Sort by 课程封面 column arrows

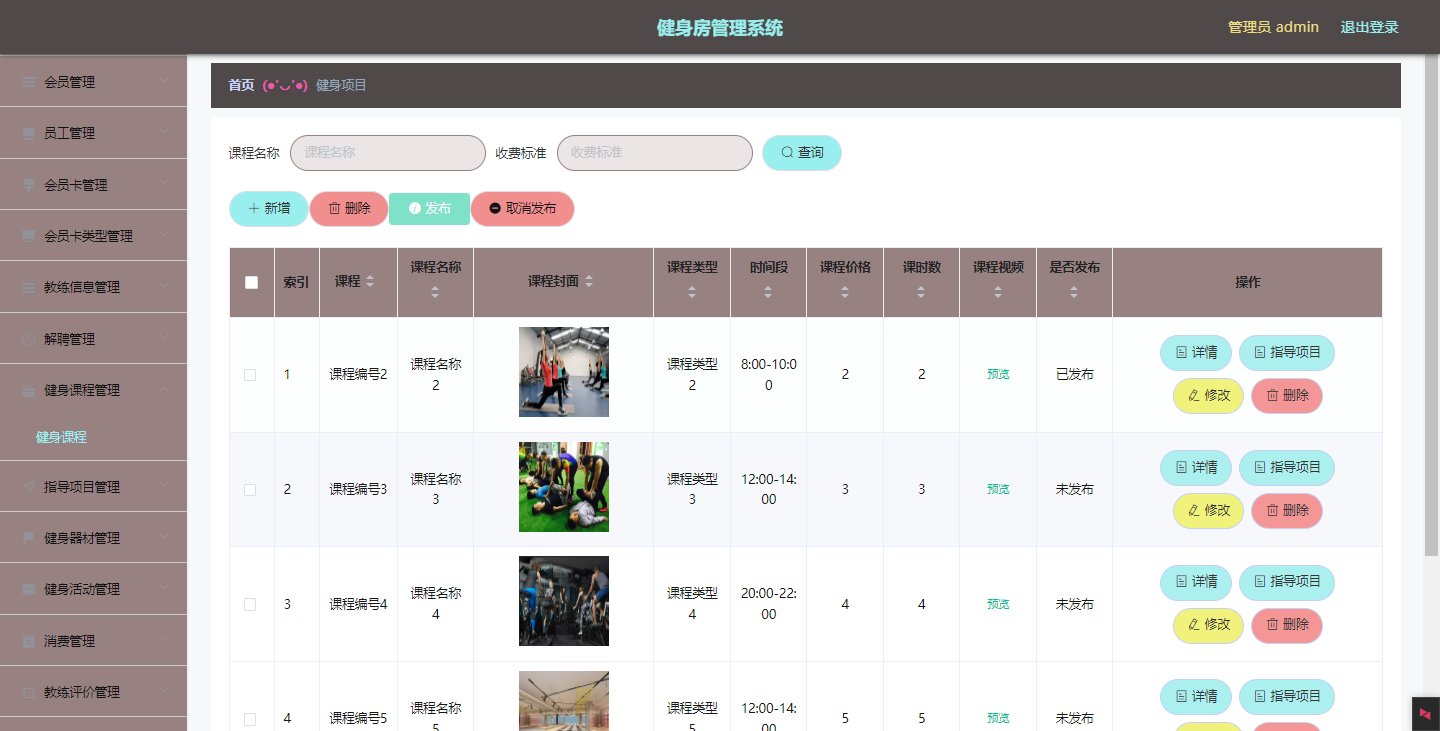point(589,282)
